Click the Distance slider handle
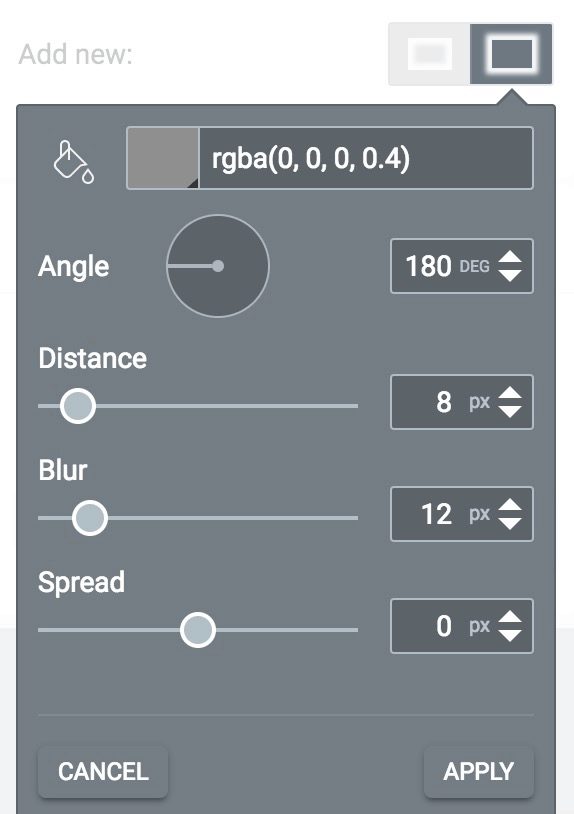Screen dimensions: 574x814 click(78, 405)
